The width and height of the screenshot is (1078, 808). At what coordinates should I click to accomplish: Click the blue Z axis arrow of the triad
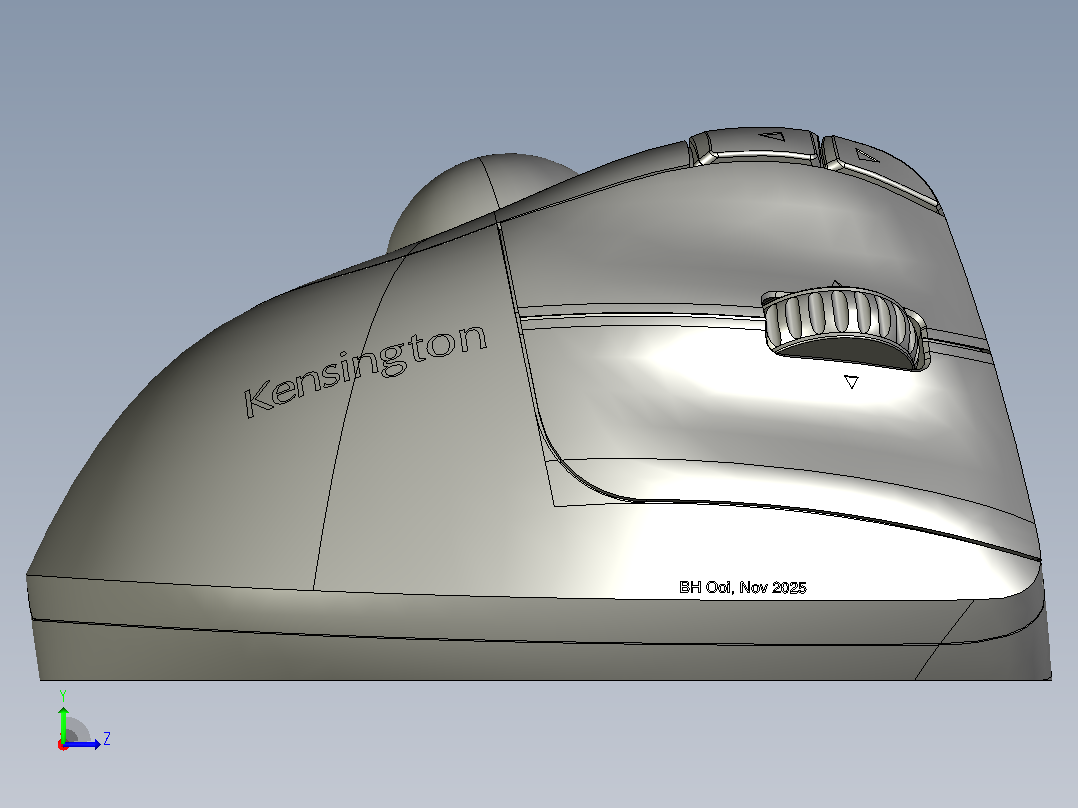pos(84,744)
